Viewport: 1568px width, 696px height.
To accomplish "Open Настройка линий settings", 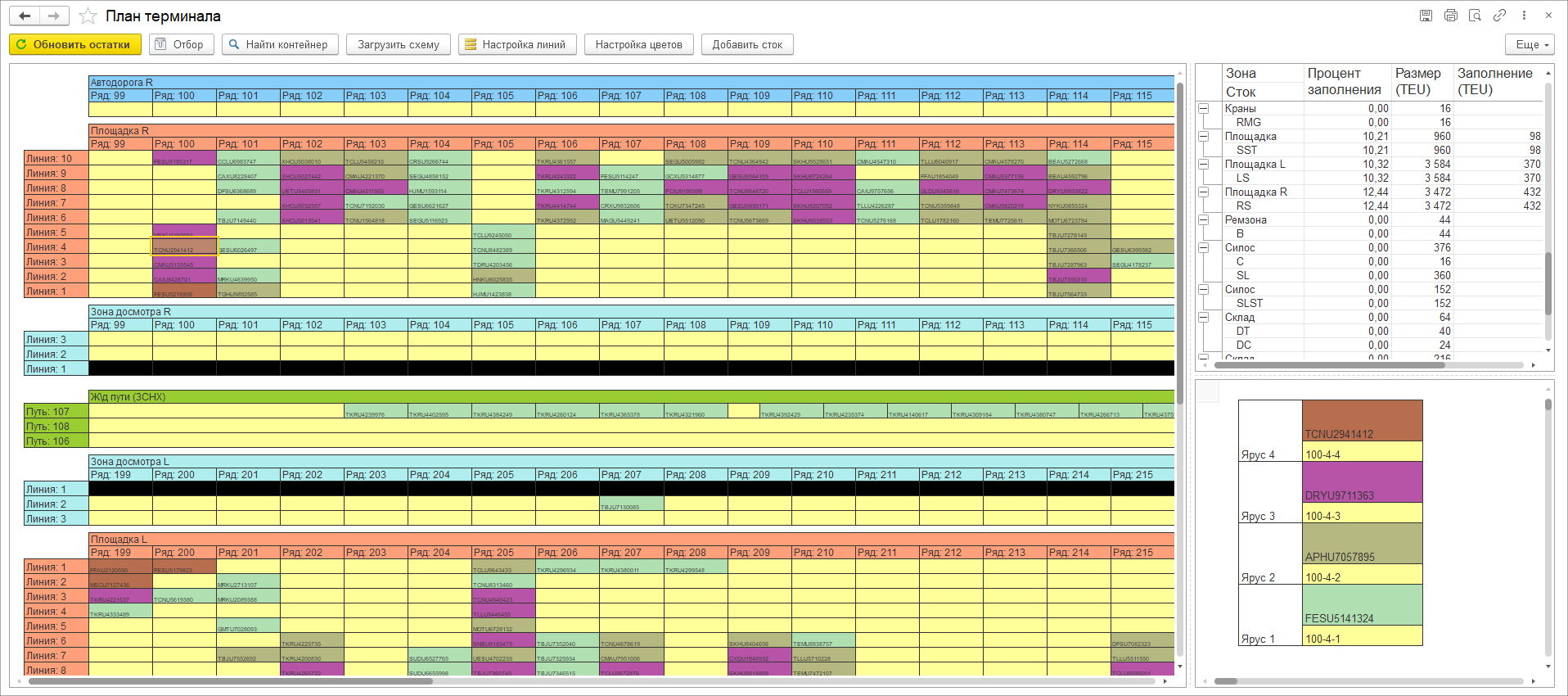I will click(517, 45).
